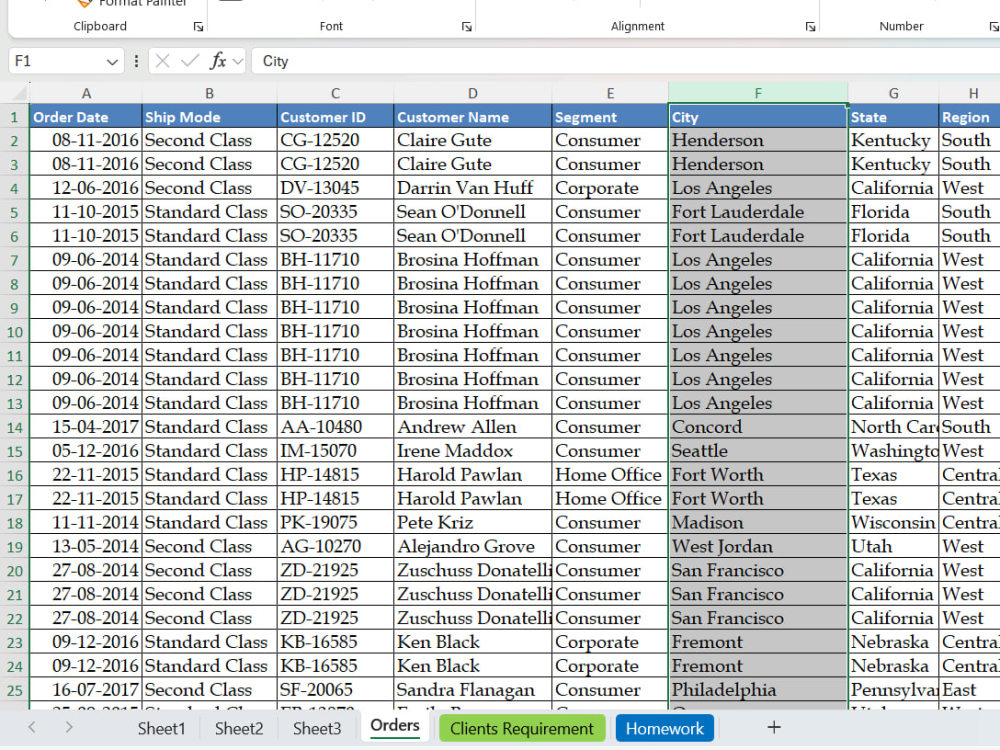The height and width of the screenshot is (750, 1000).
Task: Click the Segment header cell
Action: pyautogui.click(x=610, y=117)
